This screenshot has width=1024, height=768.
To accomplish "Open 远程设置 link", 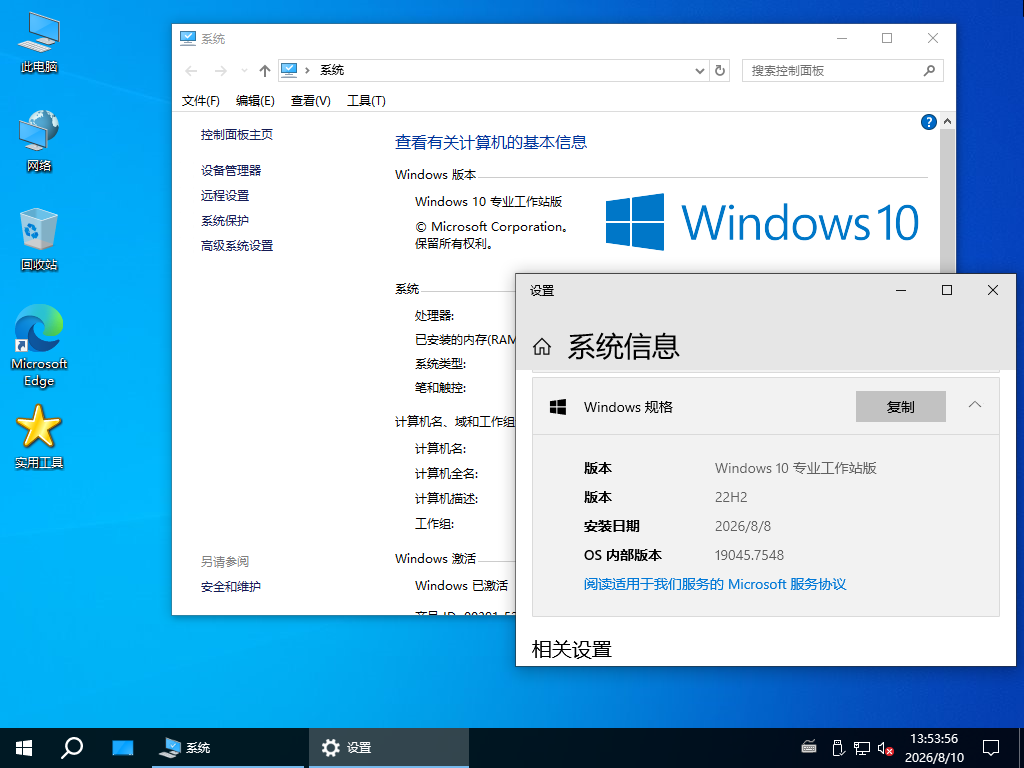I will tap(225, 195).
